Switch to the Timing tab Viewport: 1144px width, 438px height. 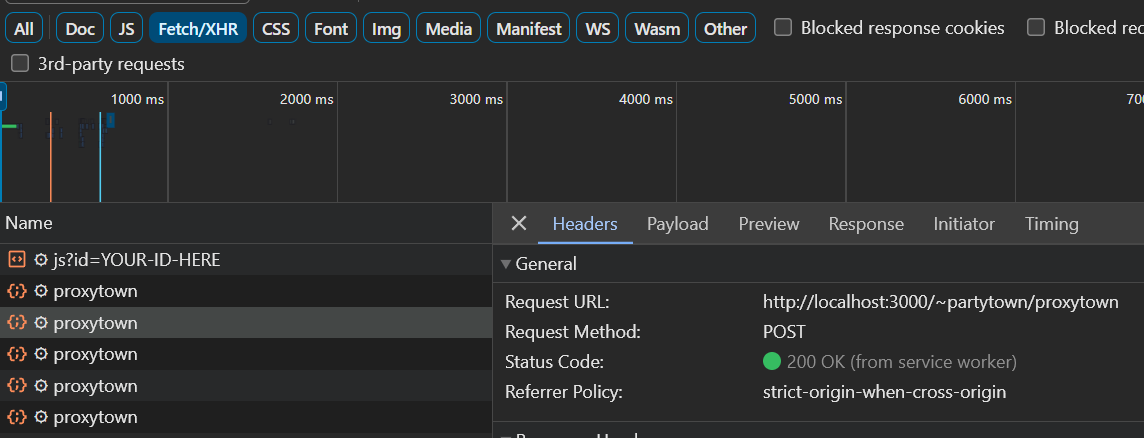(x=1051, y=224)
